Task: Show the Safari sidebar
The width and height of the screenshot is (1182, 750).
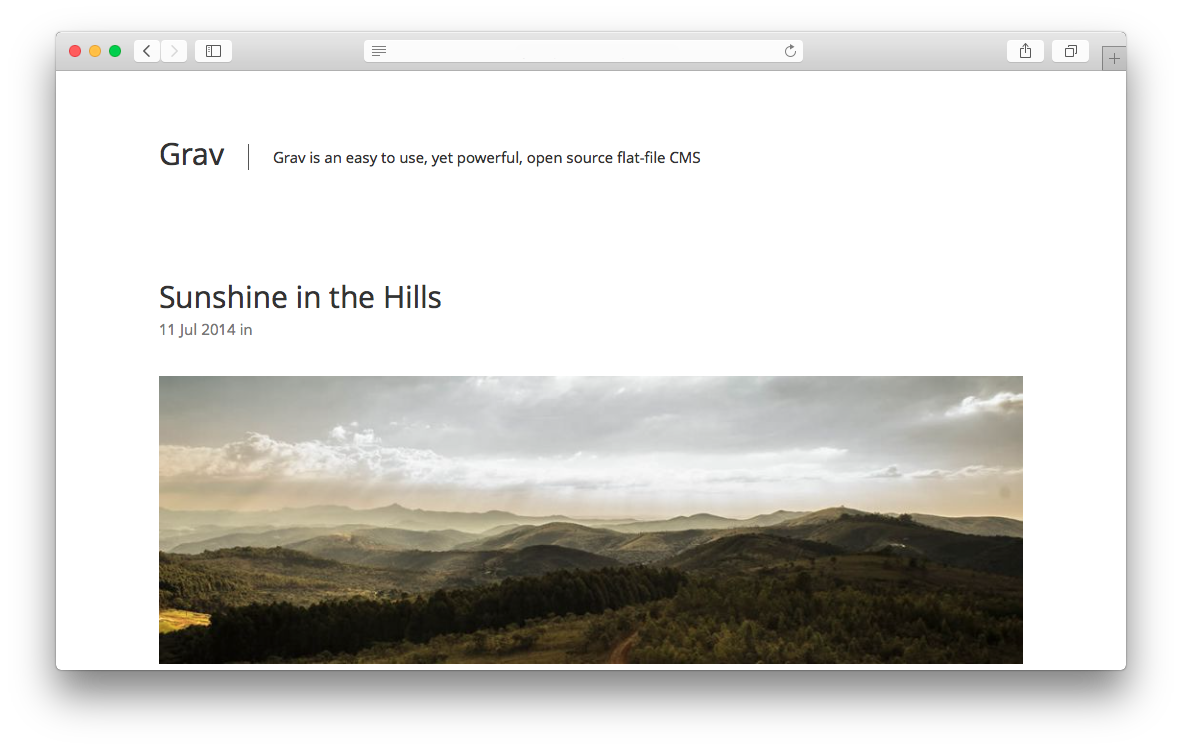Action: (x=213, y=51)
